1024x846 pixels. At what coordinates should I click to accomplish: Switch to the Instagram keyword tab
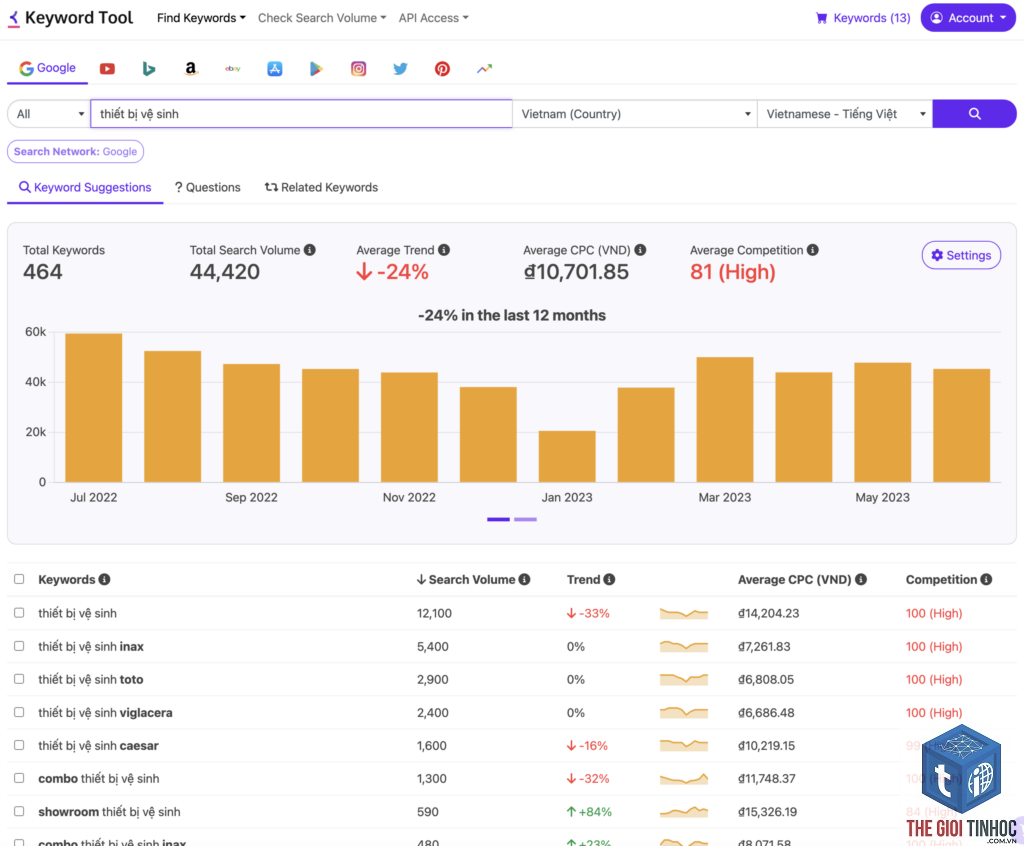click(x=359, y=69)
